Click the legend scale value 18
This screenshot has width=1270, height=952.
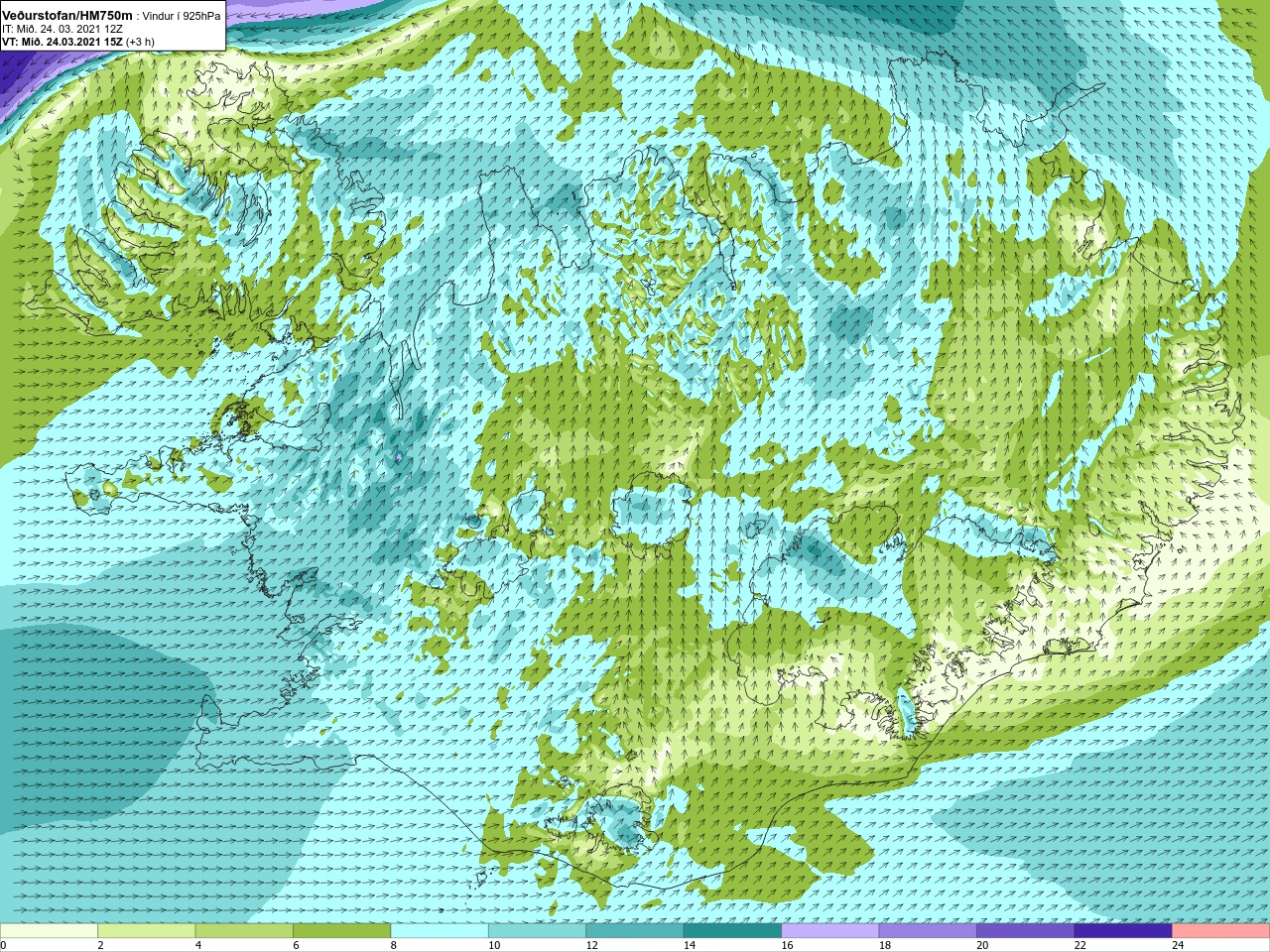(x=885, y=945)
